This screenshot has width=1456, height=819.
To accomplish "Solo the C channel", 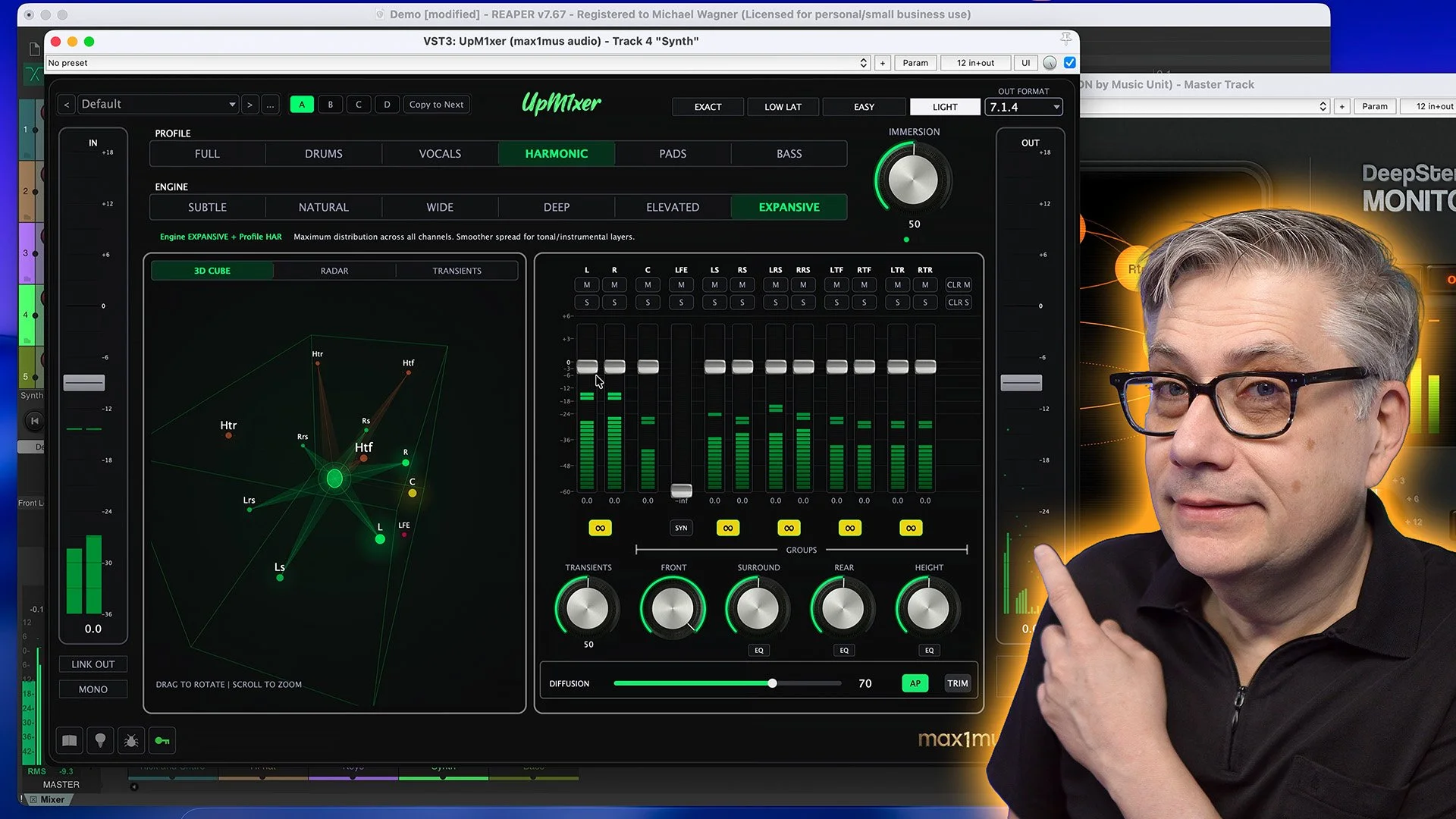I will pos(648,302).
